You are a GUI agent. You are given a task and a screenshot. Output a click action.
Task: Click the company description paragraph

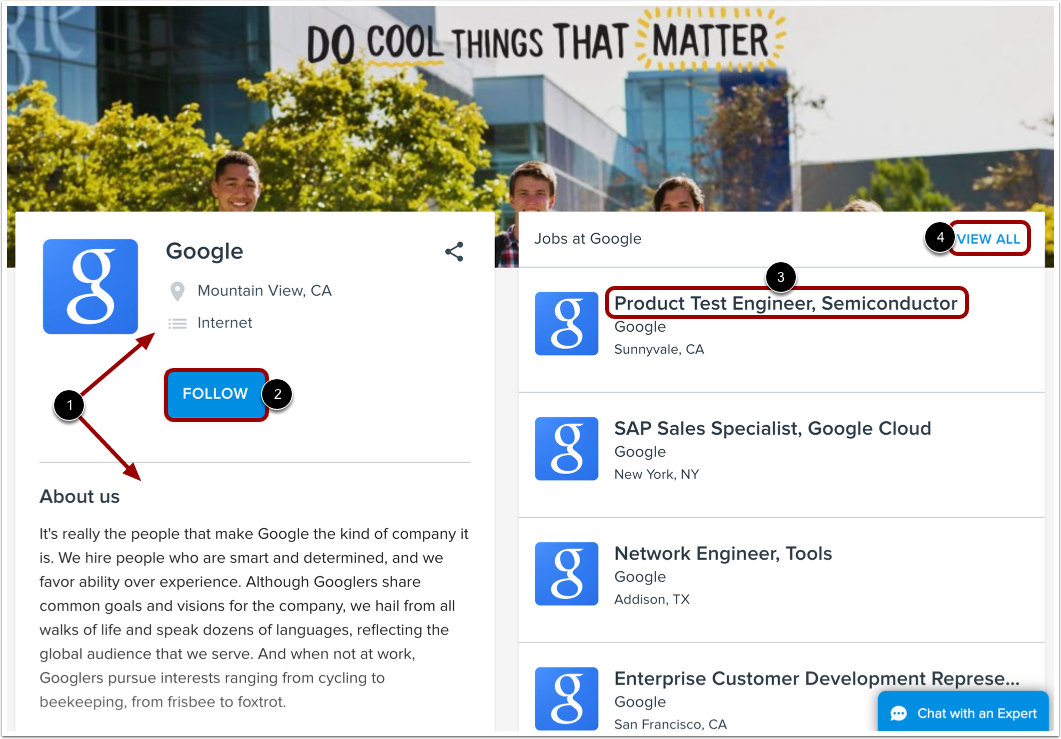[254, 618]
